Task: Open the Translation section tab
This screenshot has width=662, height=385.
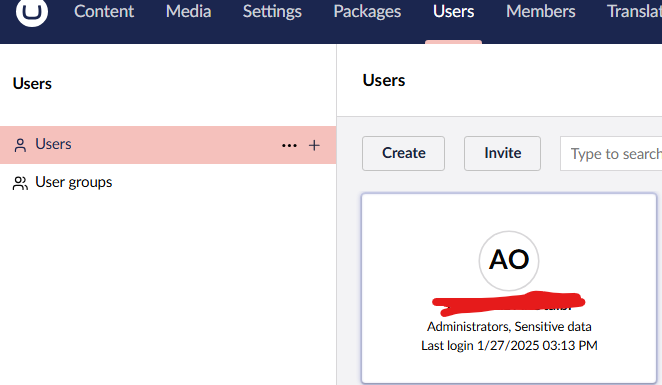Action: [x=634, y=11]
